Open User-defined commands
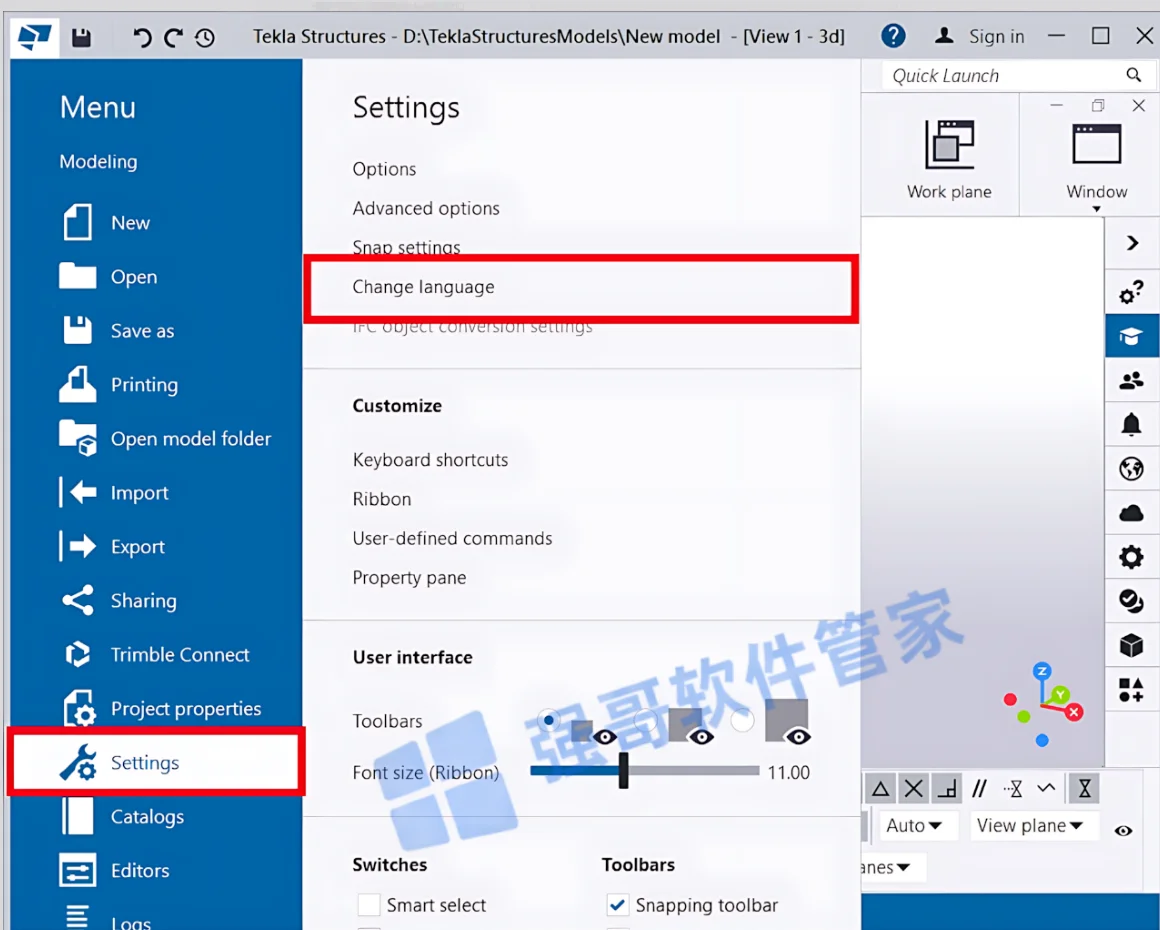Viewport: 1160px width, 930px height. [453, 538]
